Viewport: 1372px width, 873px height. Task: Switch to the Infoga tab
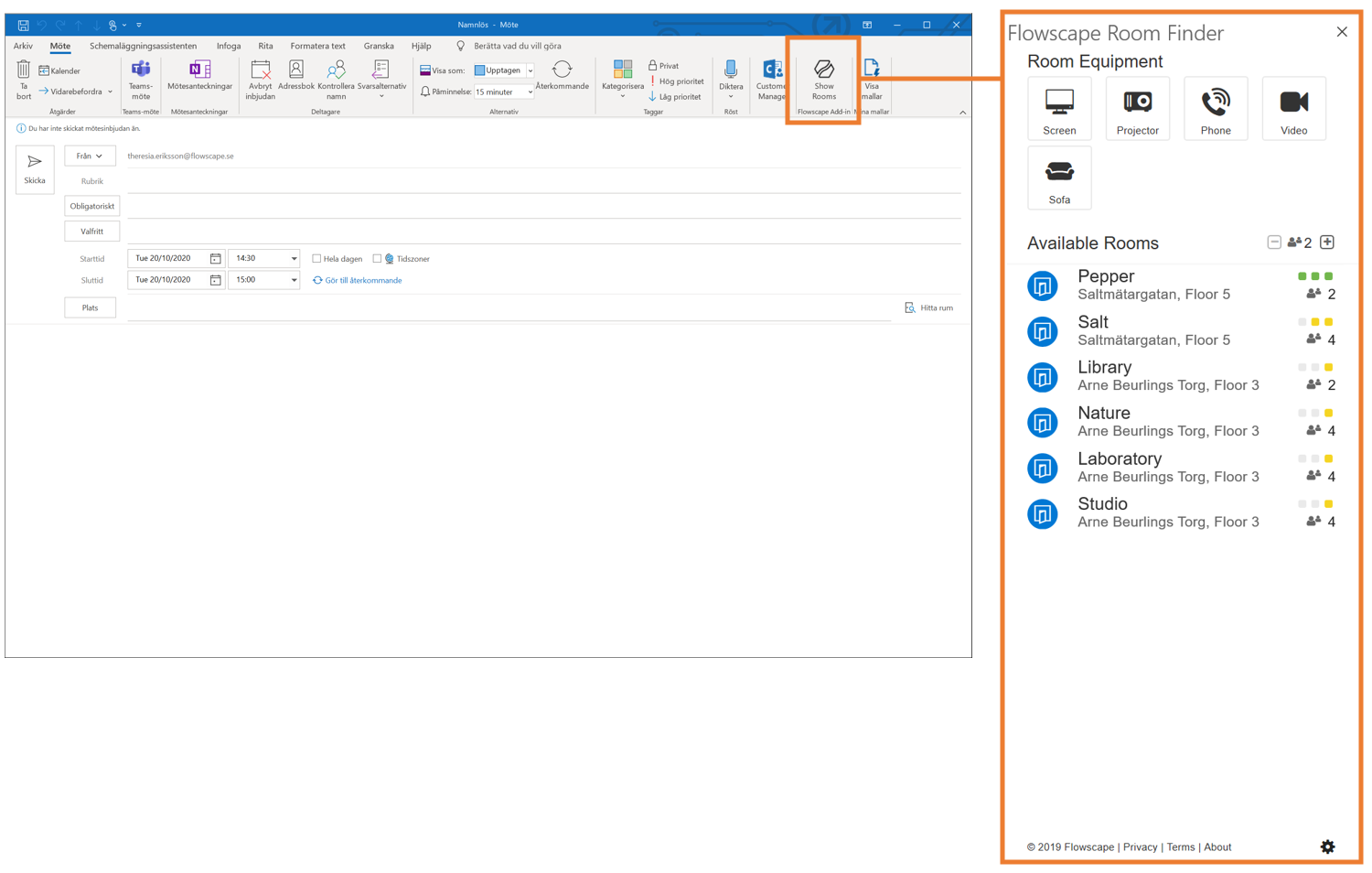(229, 46)
